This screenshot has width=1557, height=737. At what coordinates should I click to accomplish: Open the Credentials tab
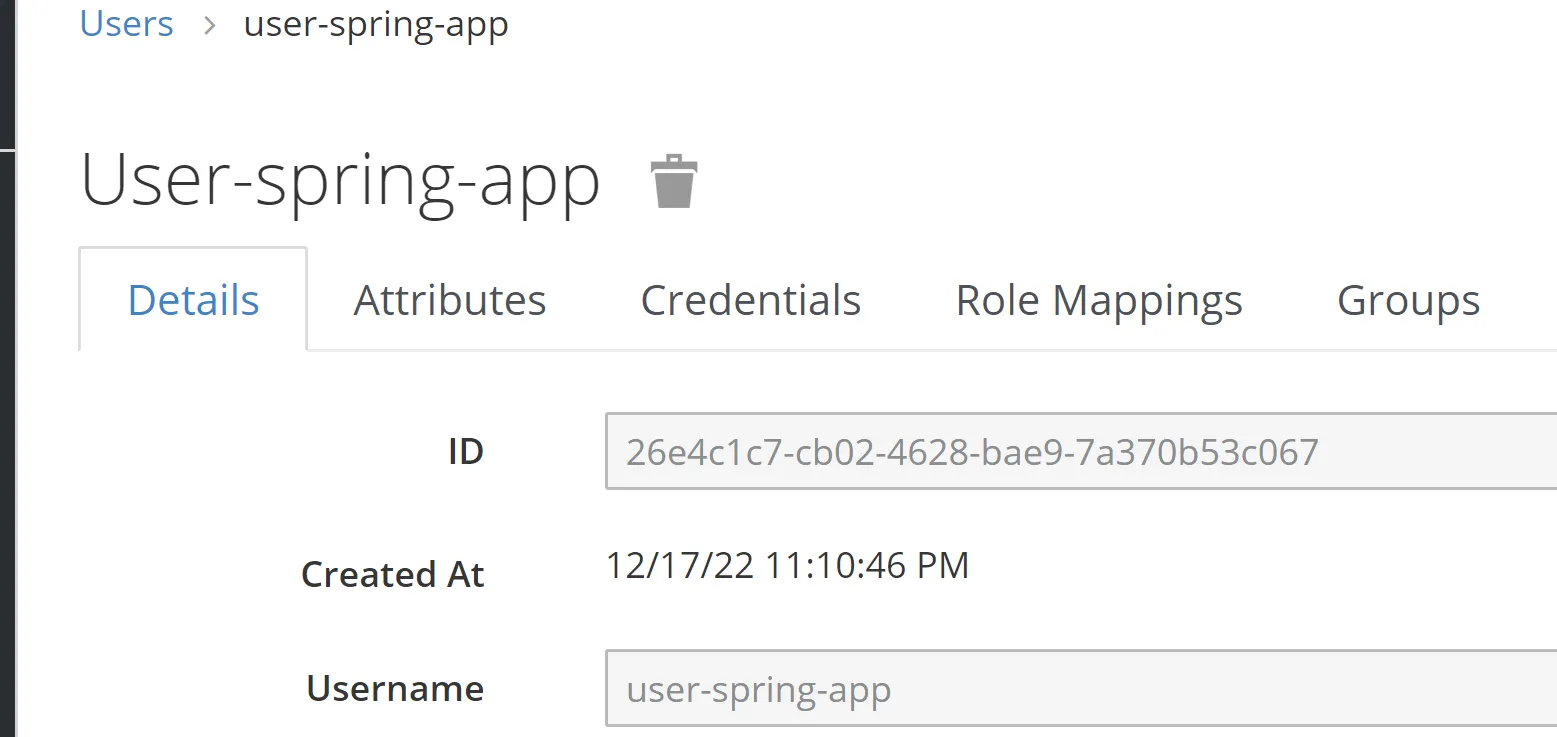pos(750,300)
